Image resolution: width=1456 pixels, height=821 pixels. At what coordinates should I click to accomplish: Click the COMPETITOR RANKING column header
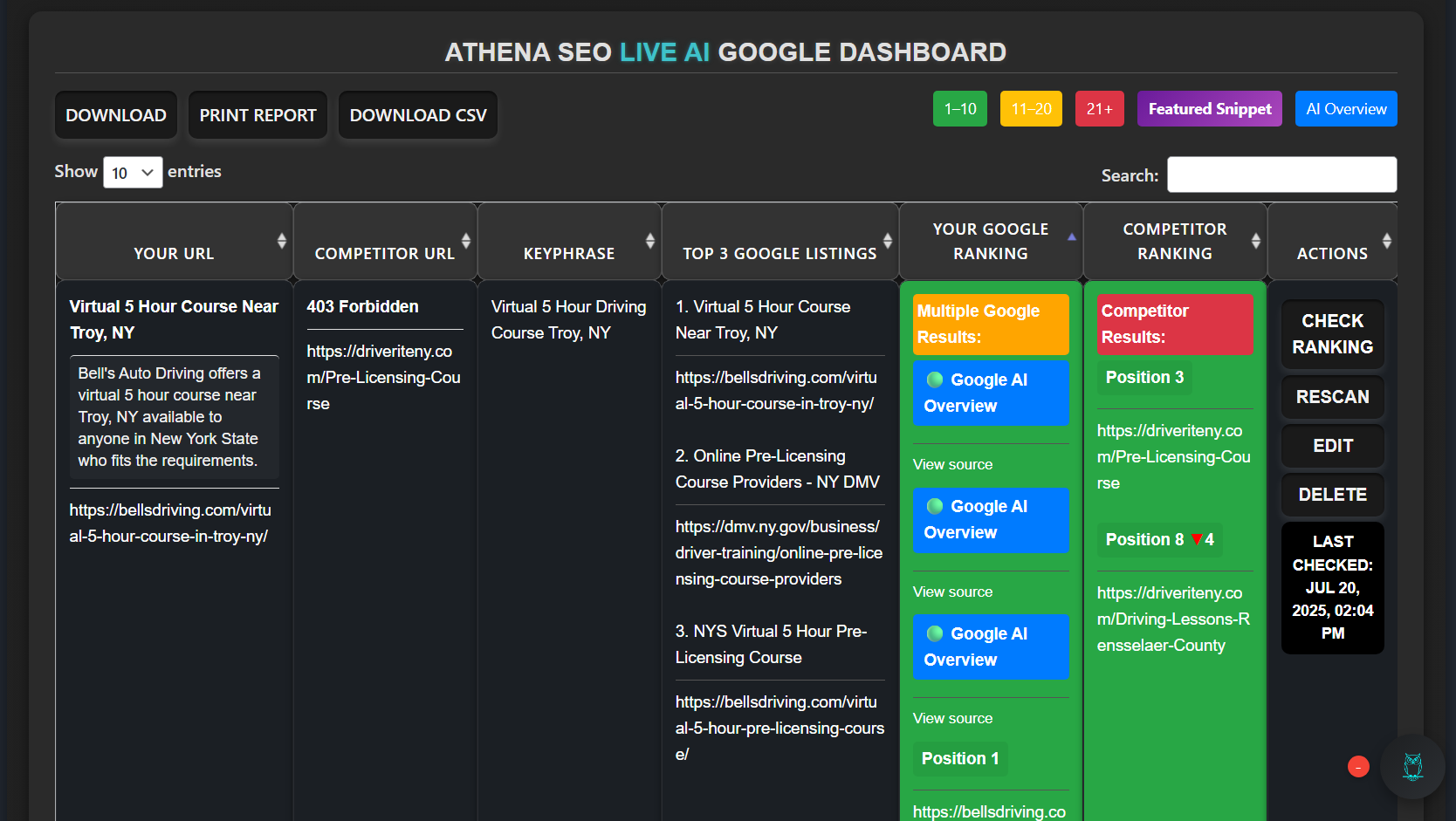tap(1175, 242)
